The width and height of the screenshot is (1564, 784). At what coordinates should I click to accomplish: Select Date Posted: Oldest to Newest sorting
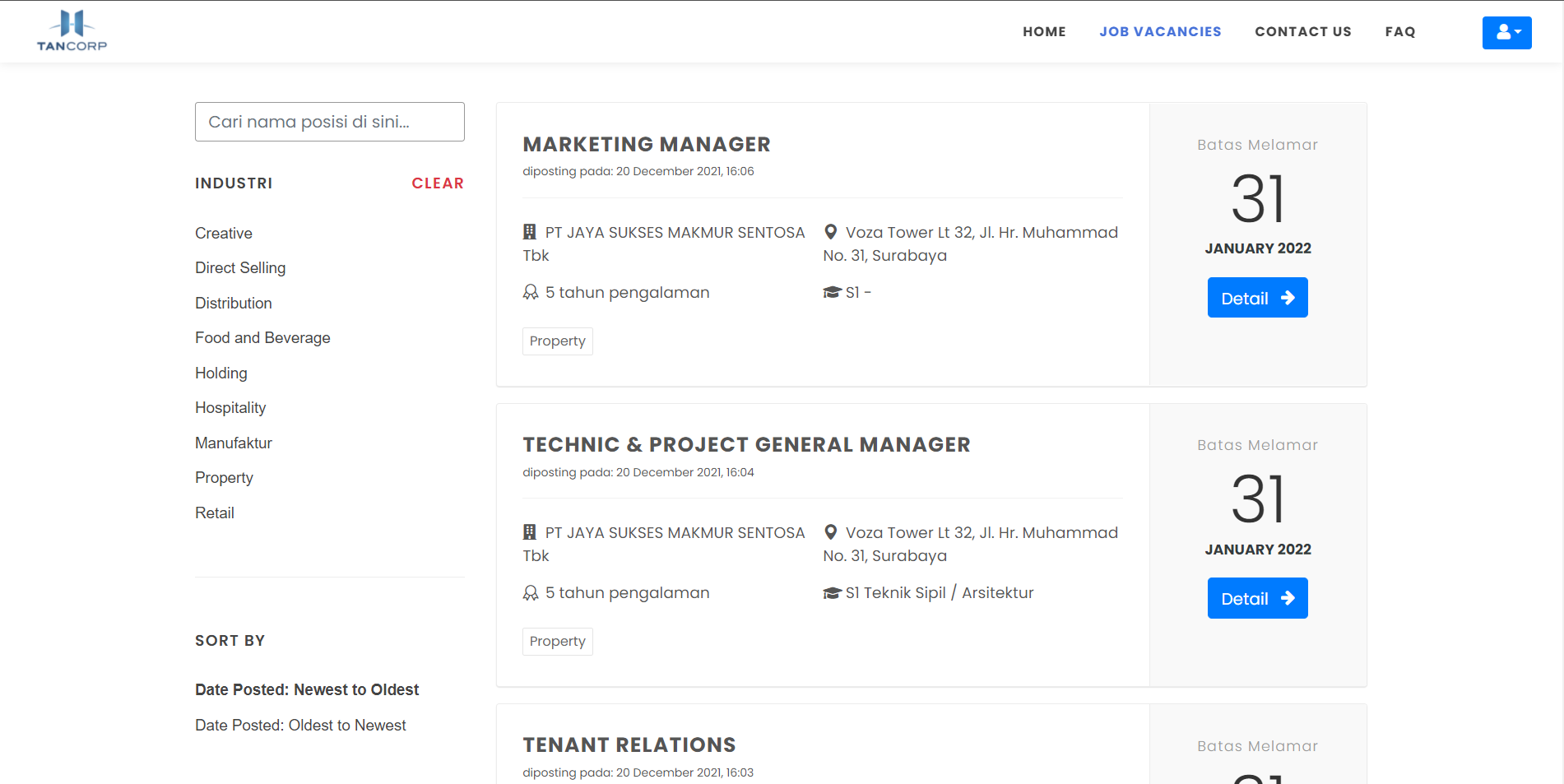[300, 725]
